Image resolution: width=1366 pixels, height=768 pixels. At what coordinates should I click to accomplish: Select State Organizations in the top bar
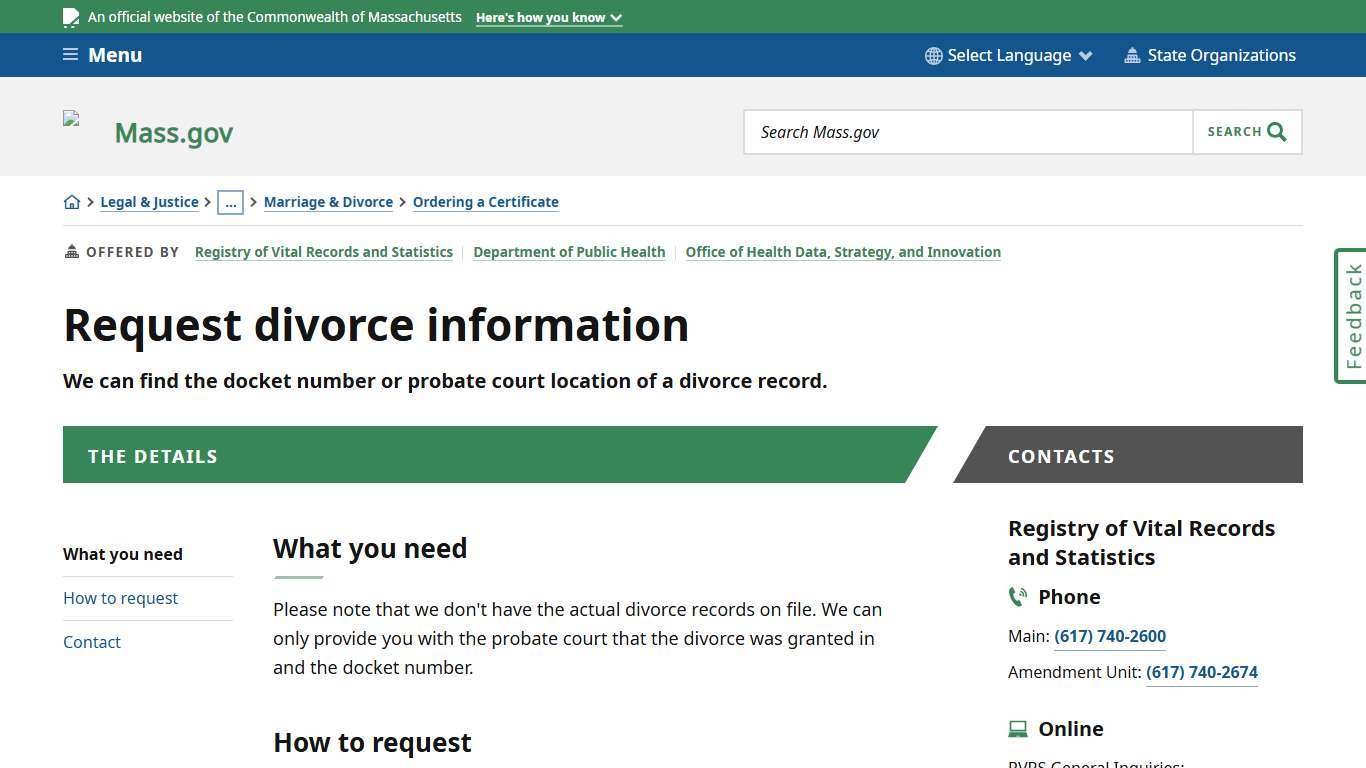[x=1221, y=55]
